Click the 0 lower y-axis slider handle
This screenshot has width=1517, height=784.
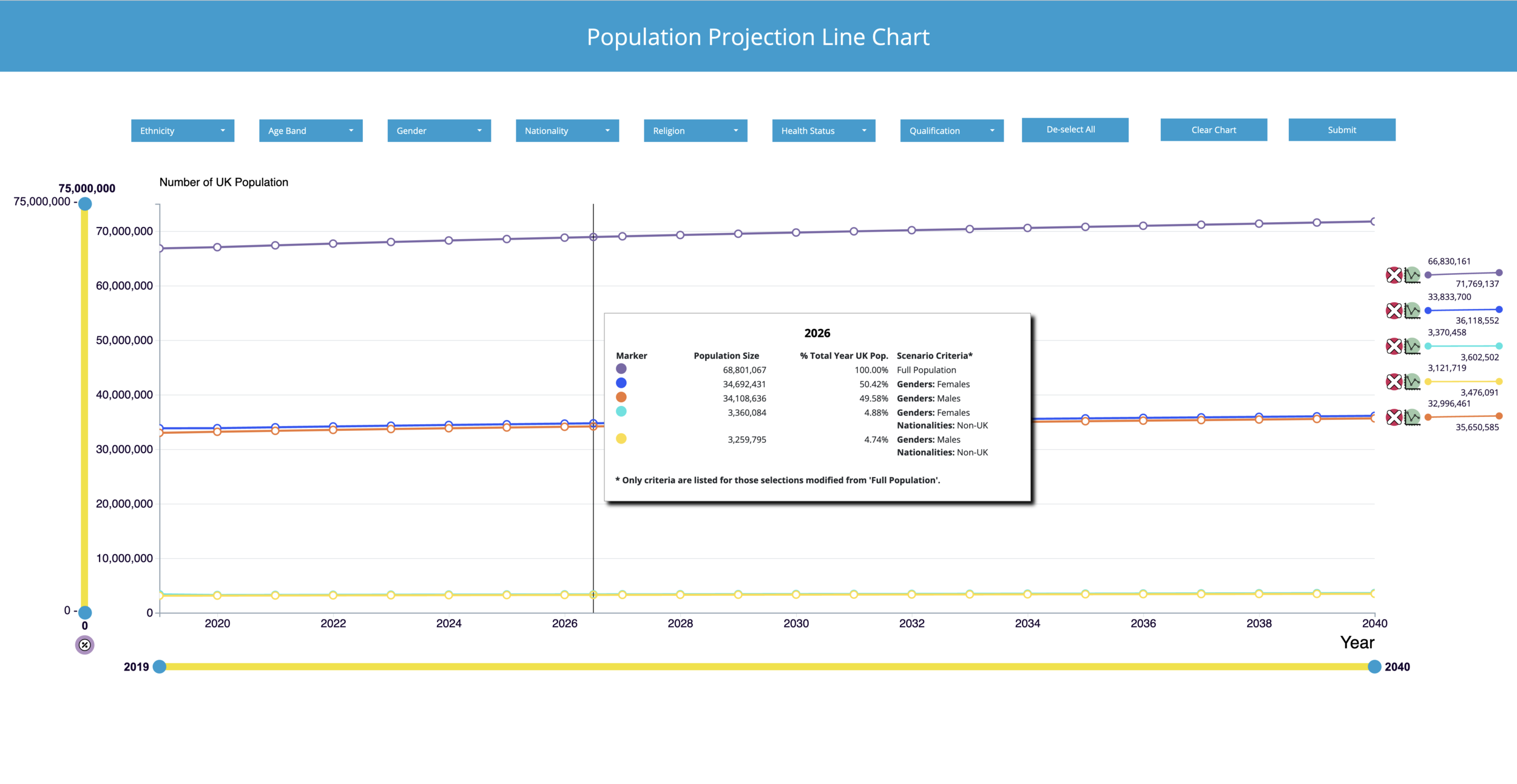click(x=85, y=612)
